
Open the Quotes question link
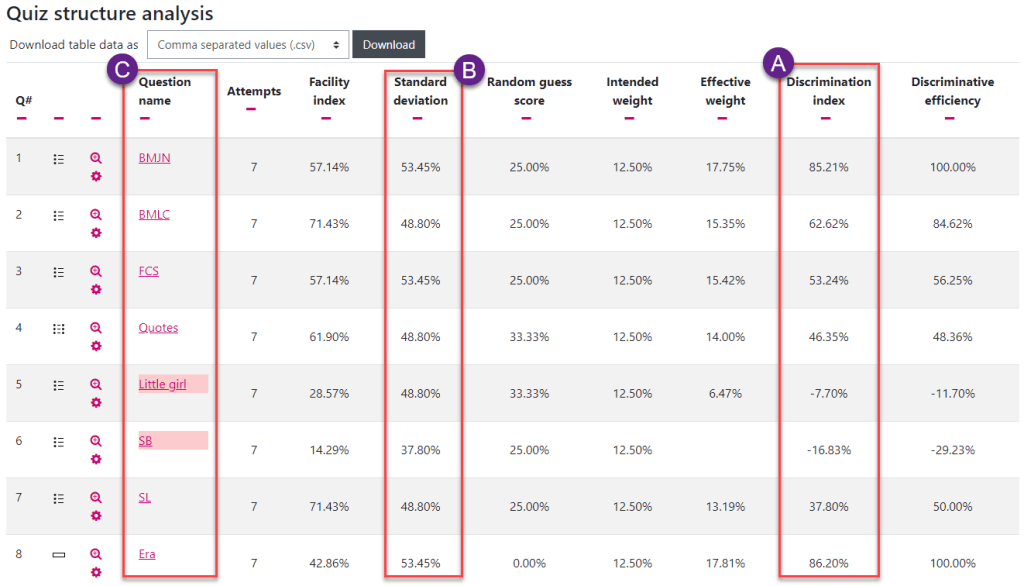pyautogui.click(x=158, y=327)
